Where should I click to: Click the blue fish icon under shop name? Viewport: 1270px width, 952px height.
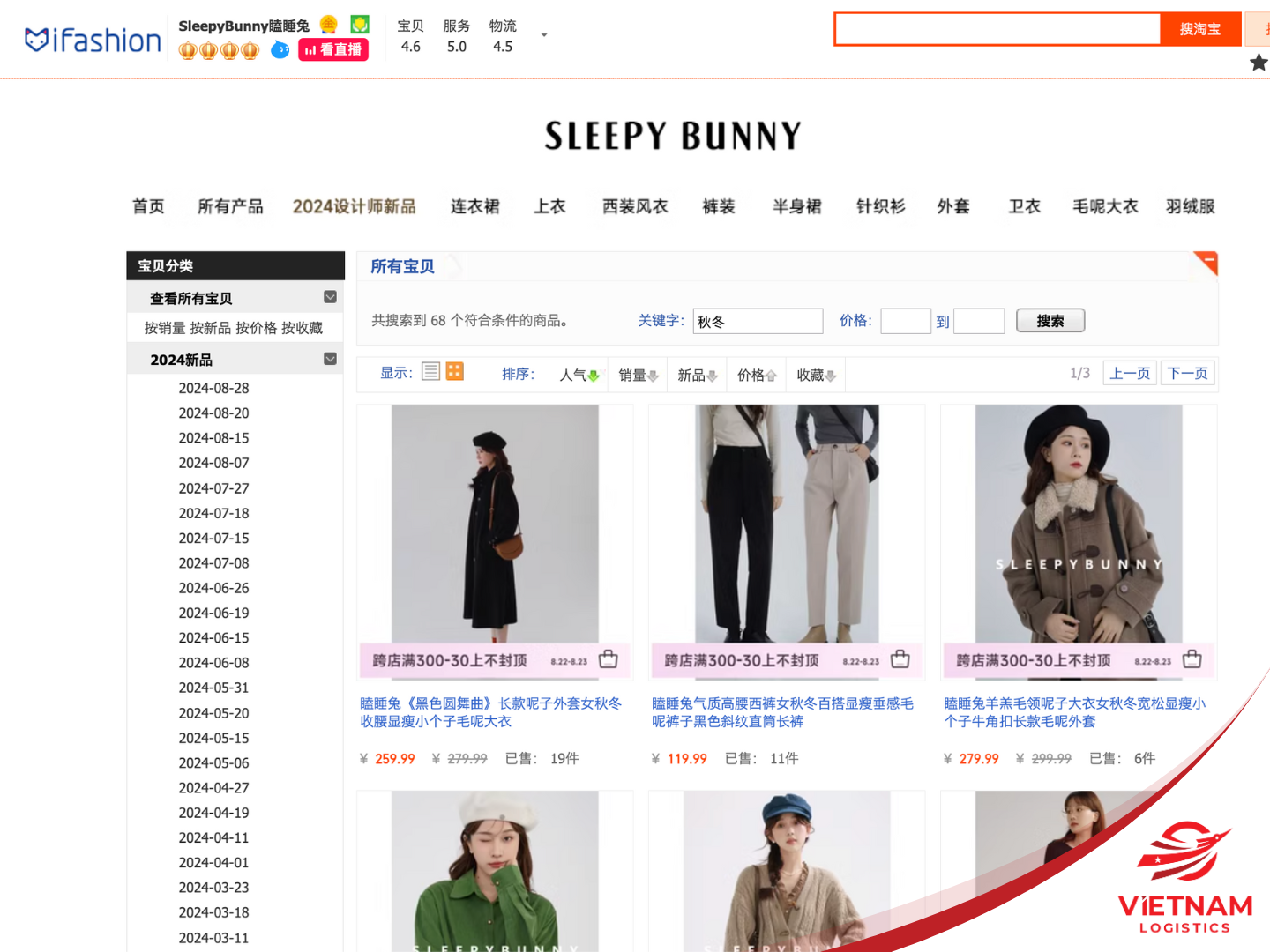point(280,49)
